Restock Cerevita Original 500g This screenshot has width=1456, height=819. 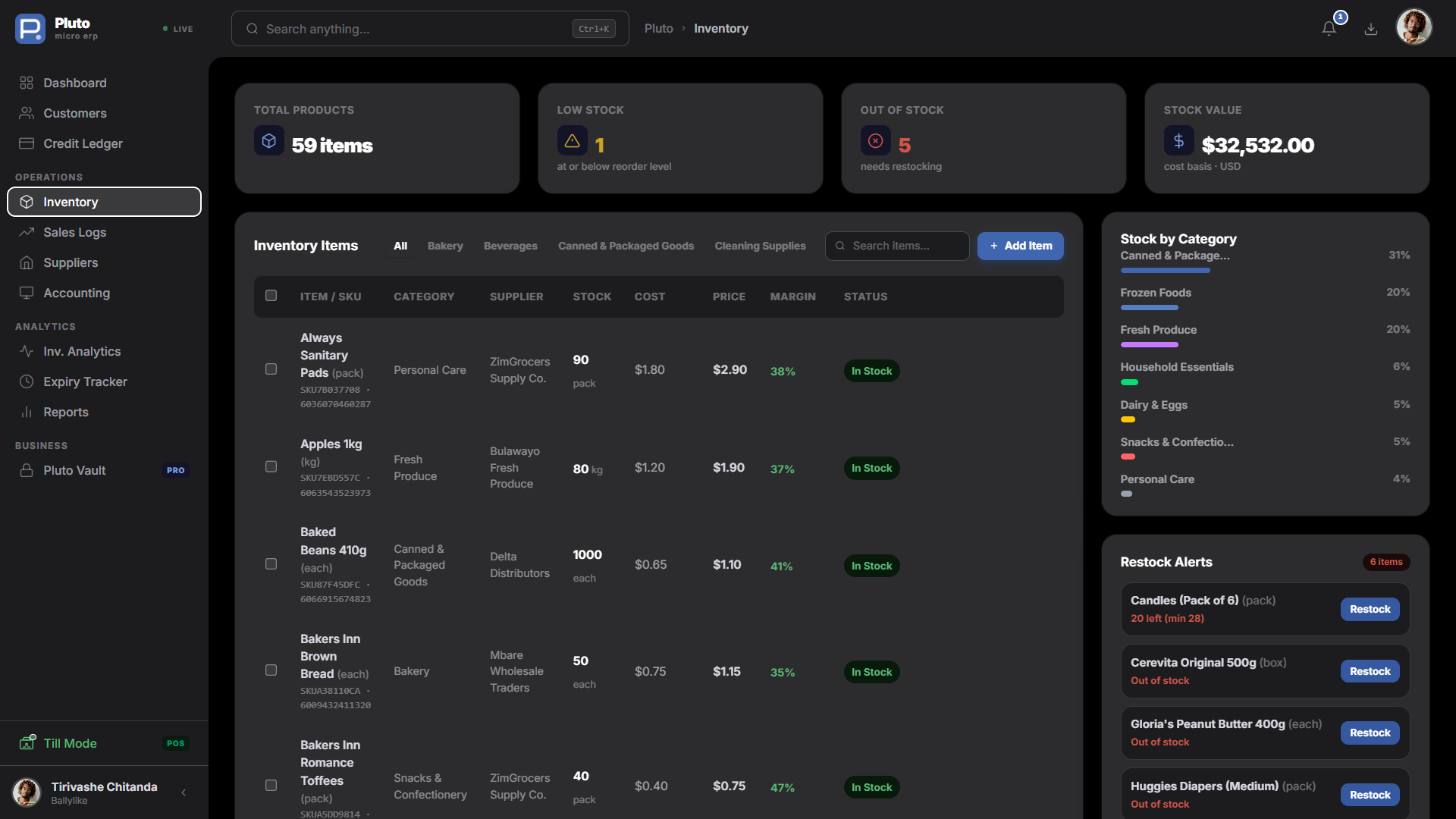coord(1370,671)
